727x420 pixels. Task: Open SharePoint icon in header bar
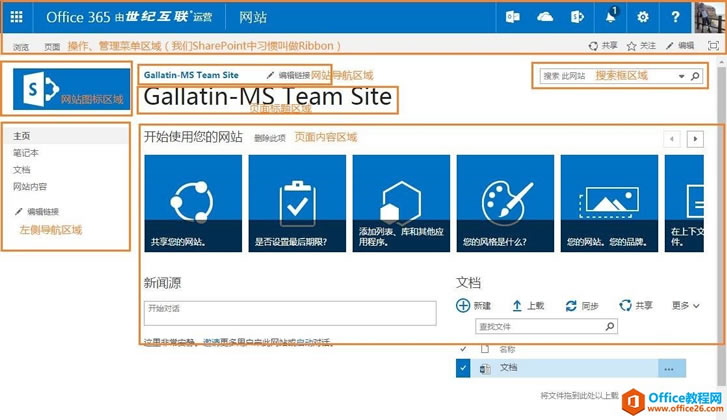[577, 17]
